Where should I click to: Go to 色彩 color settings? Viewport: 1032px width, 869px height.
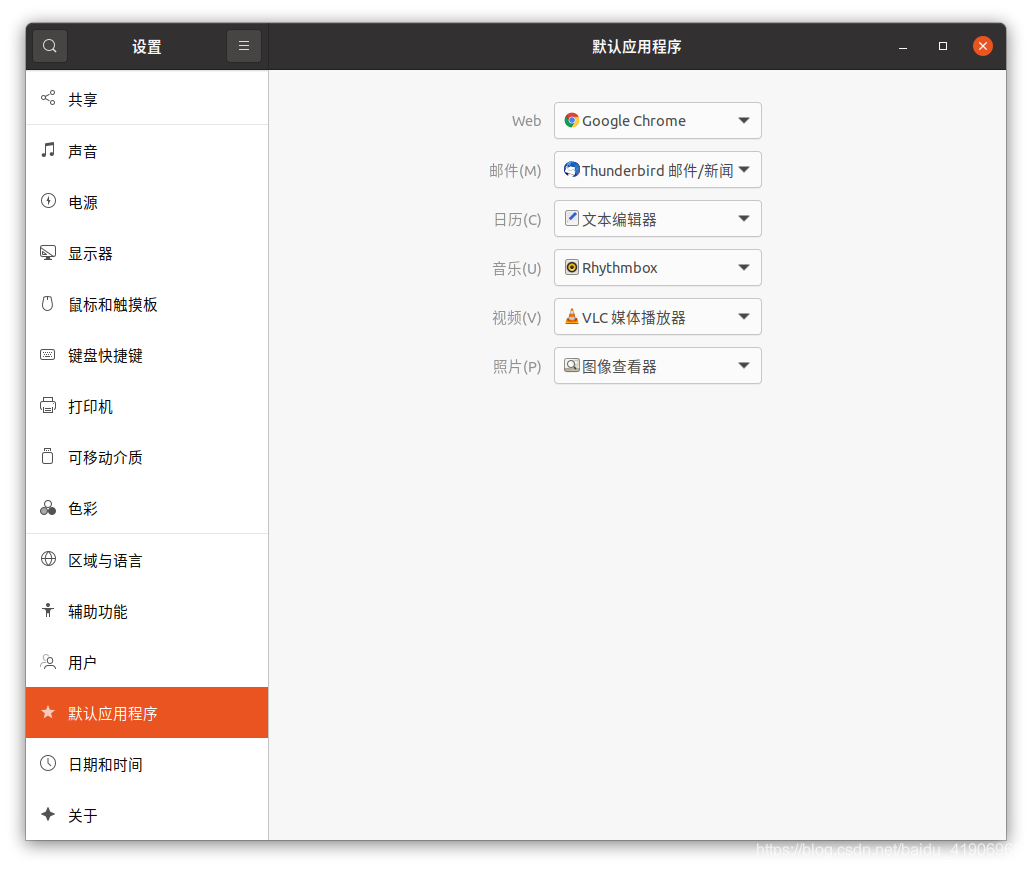[147, 508]
